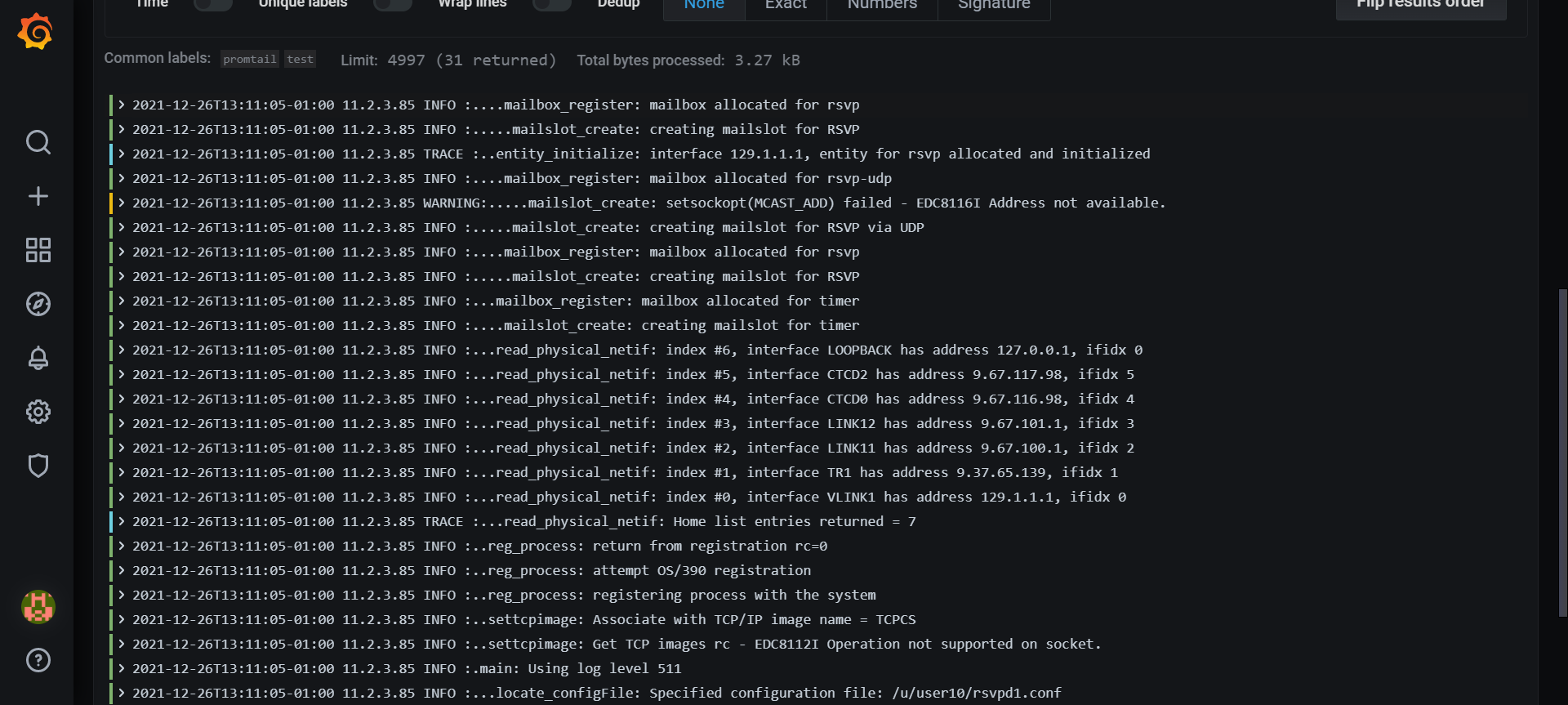Toggle the Wrap lines switch
The height and width of the screenshot is (705, 1568).
[551, 4]
